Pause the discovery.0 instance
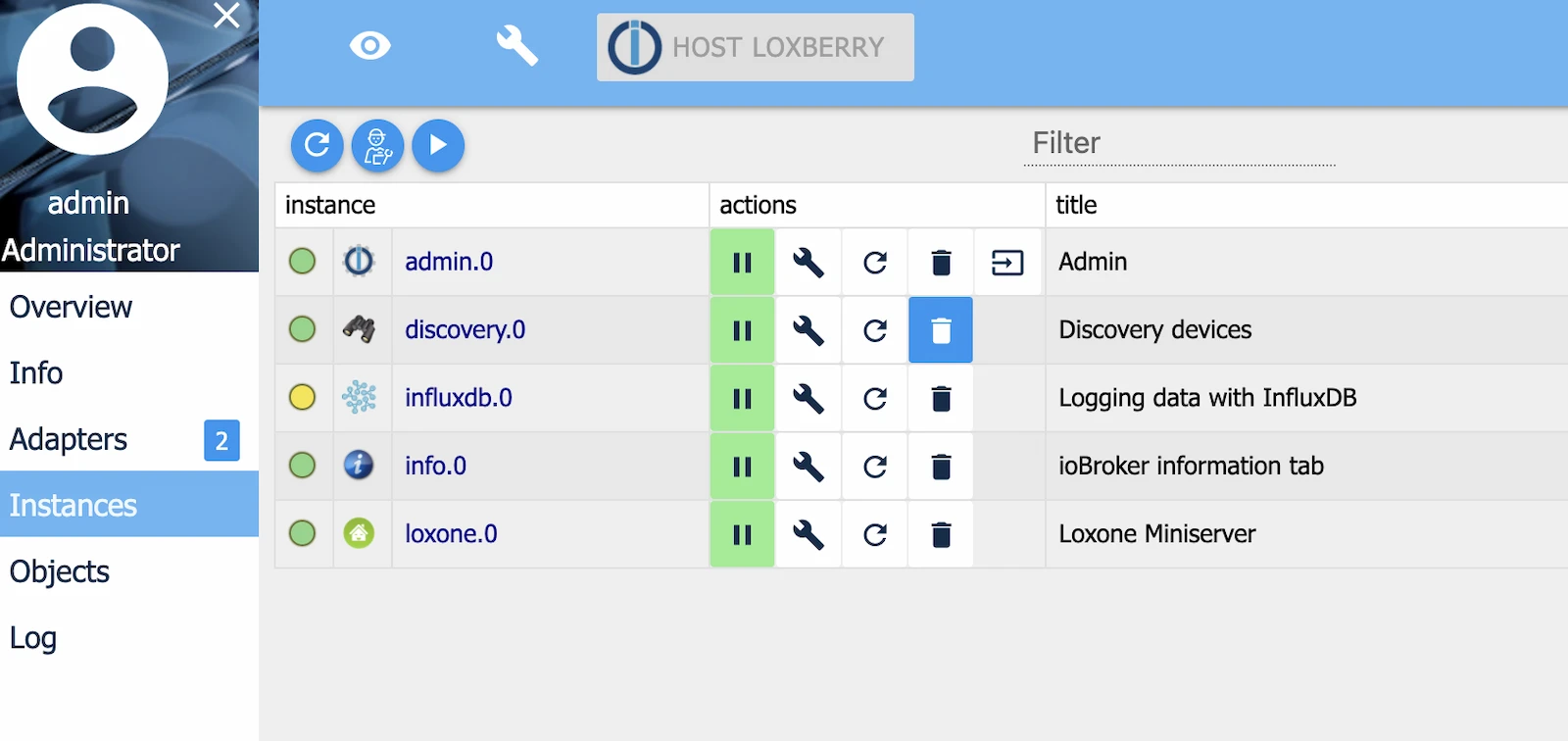1568x741 pixels. (x=742, y=330)
